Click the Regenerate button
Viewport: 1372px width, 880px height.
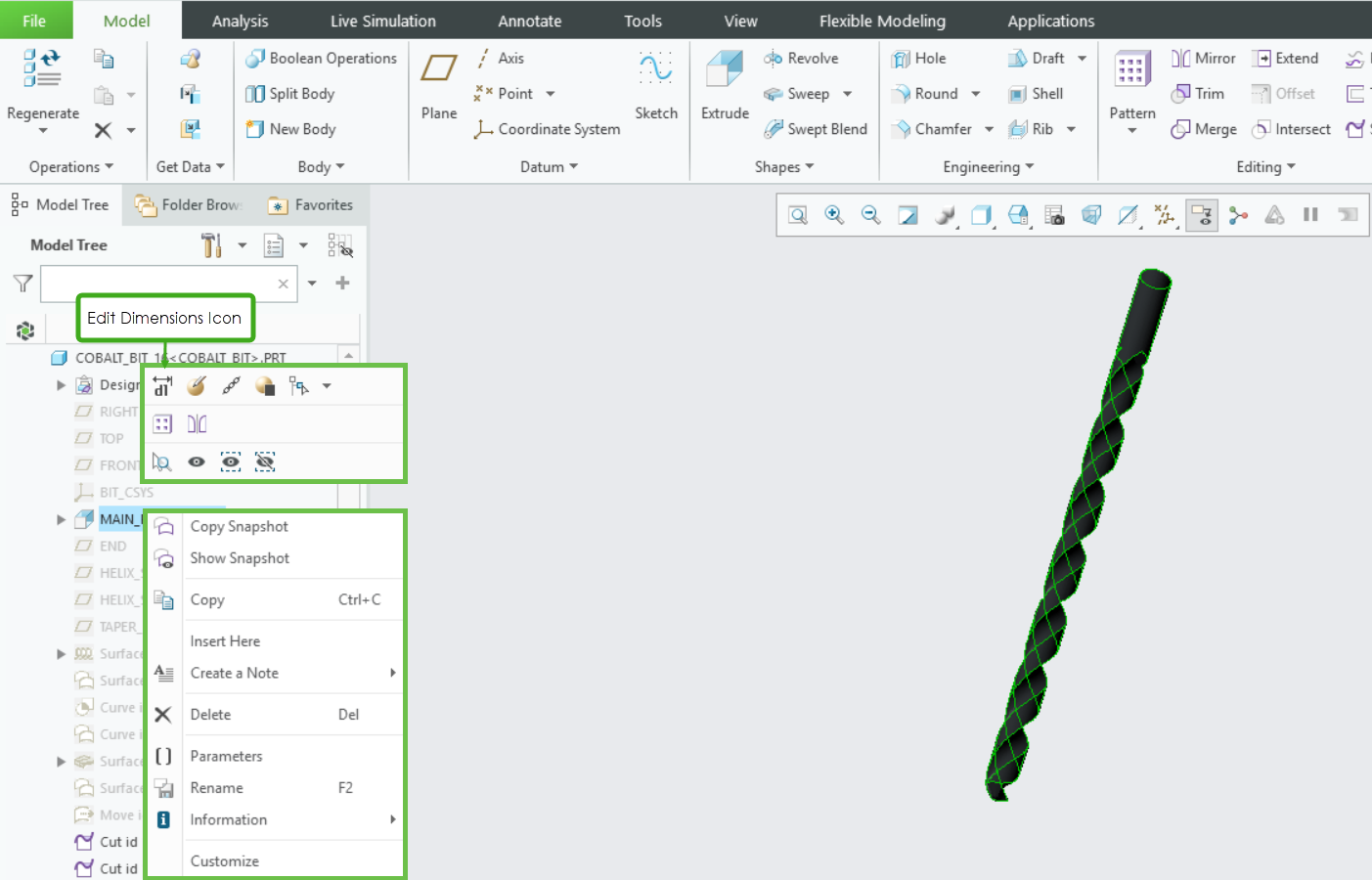pyautogui.click(x=42, y=88)
